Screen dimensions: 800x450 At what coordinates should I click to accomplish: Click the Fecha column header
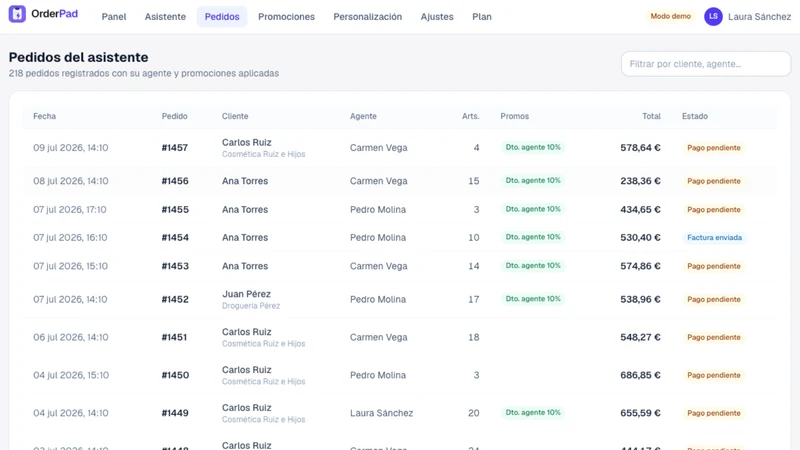coord(44,116)
